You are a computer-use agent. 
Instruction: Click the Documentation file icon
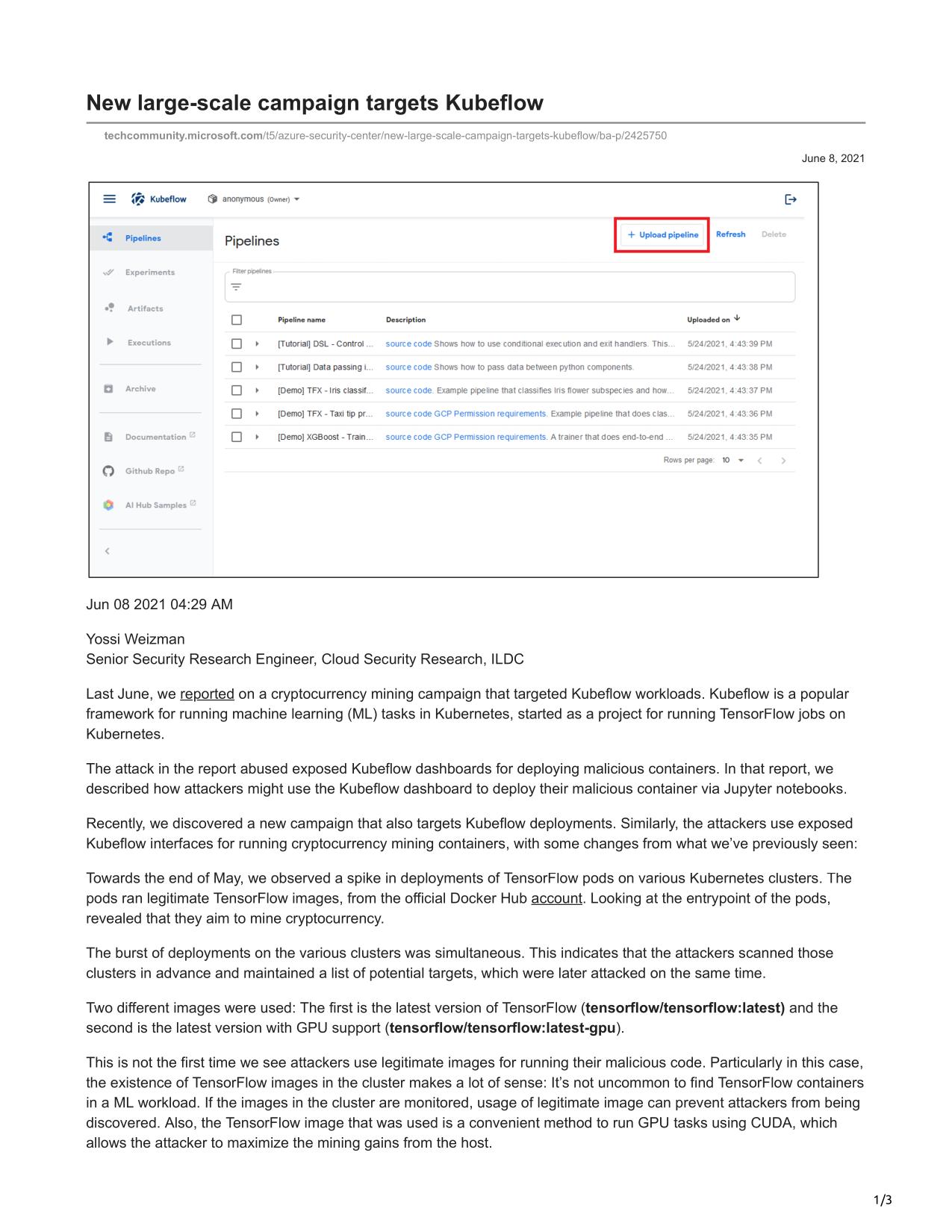[108, 437]
